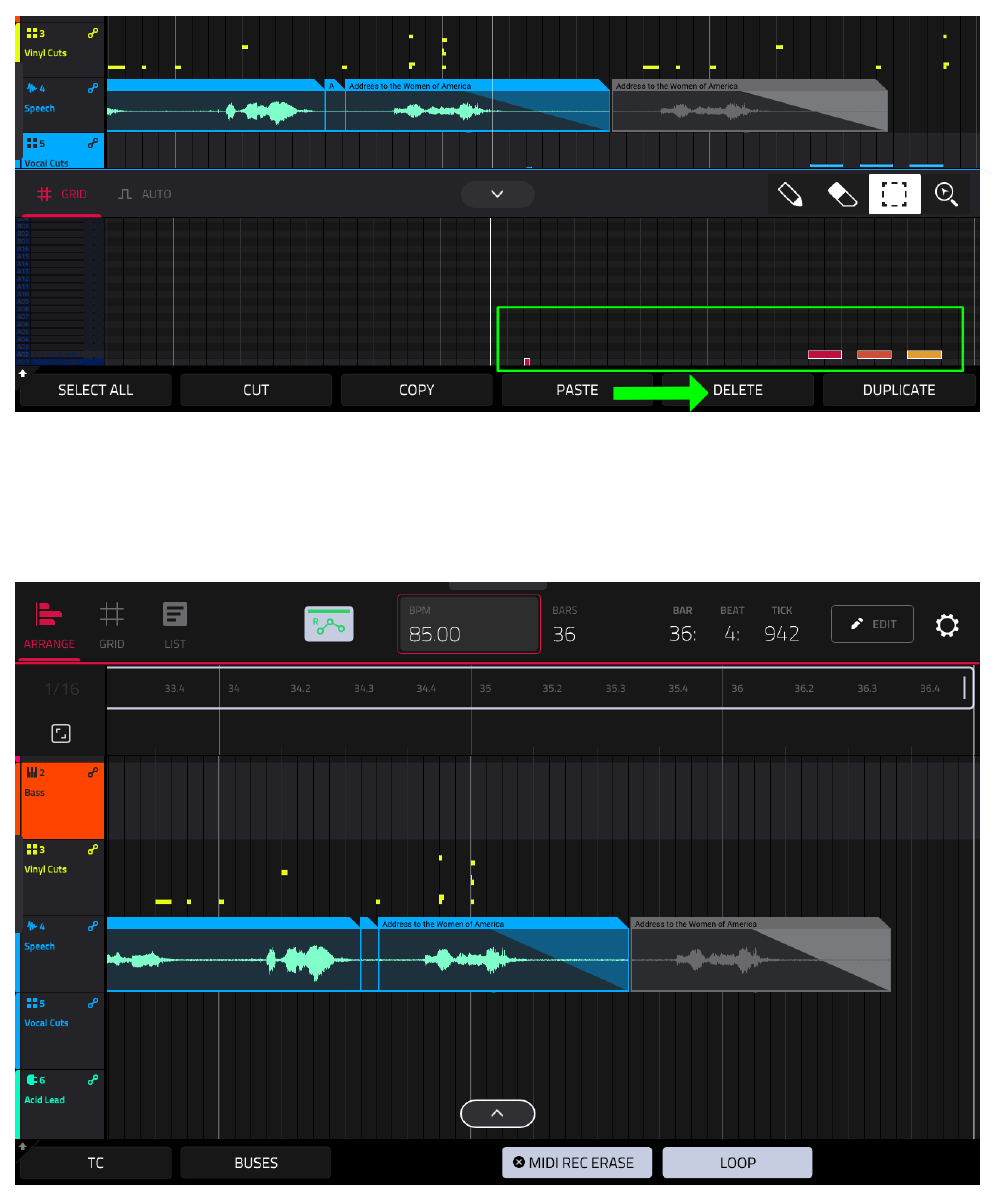The height and width of the screenshot is (1202, 996).
Task: Select the small red note in the grid editor
Action: point(527,361)
